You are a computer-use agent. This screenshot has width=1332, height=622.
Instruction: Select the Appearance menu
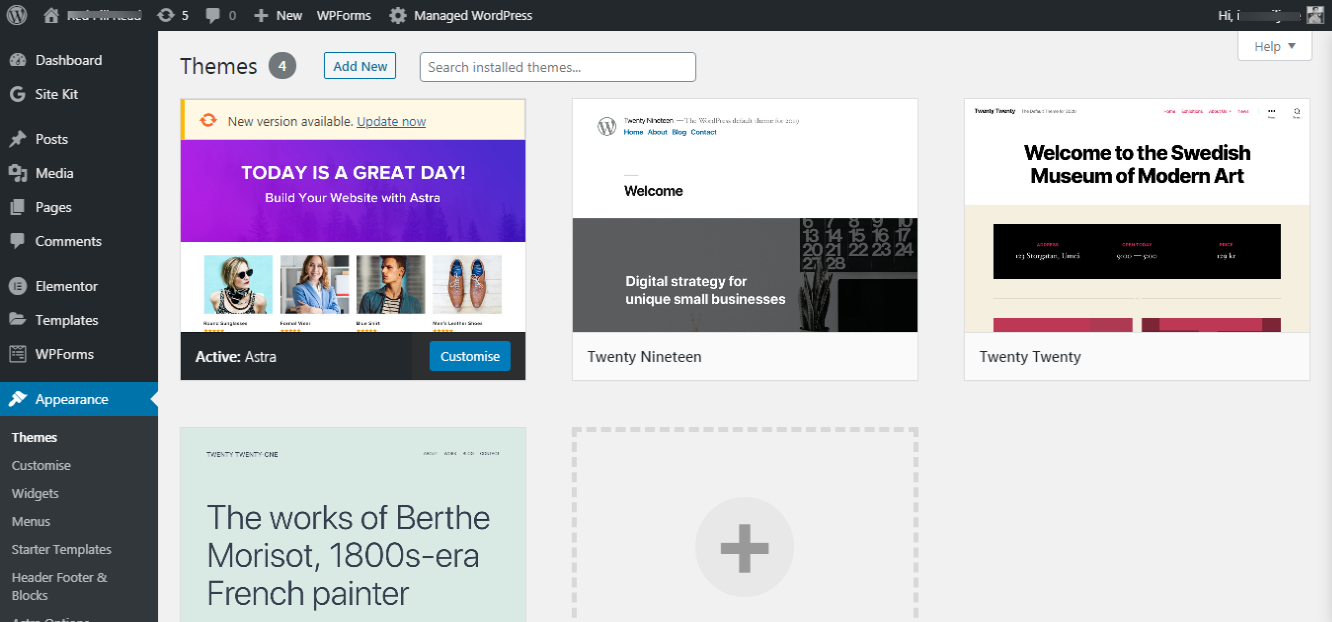79,399
